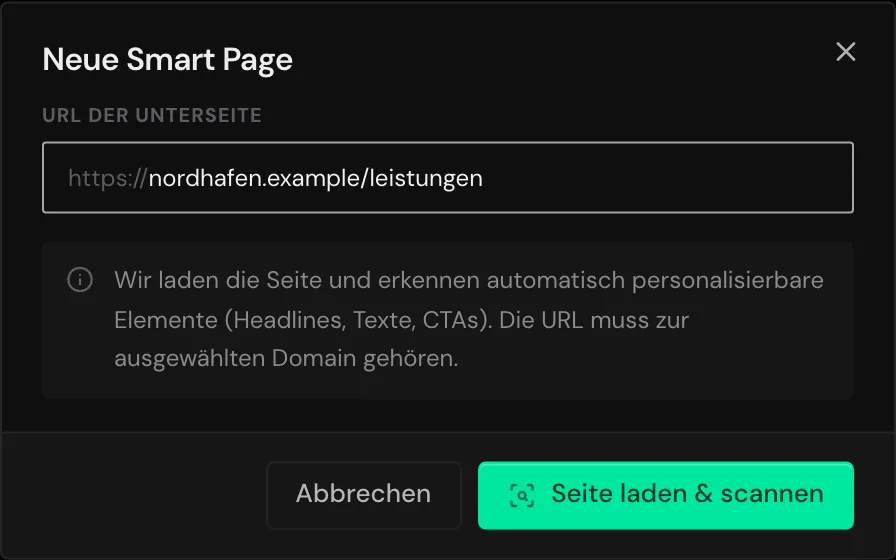
Task: Click the 'URL DER UNTERSEITE' label
Action: [152, 115]
